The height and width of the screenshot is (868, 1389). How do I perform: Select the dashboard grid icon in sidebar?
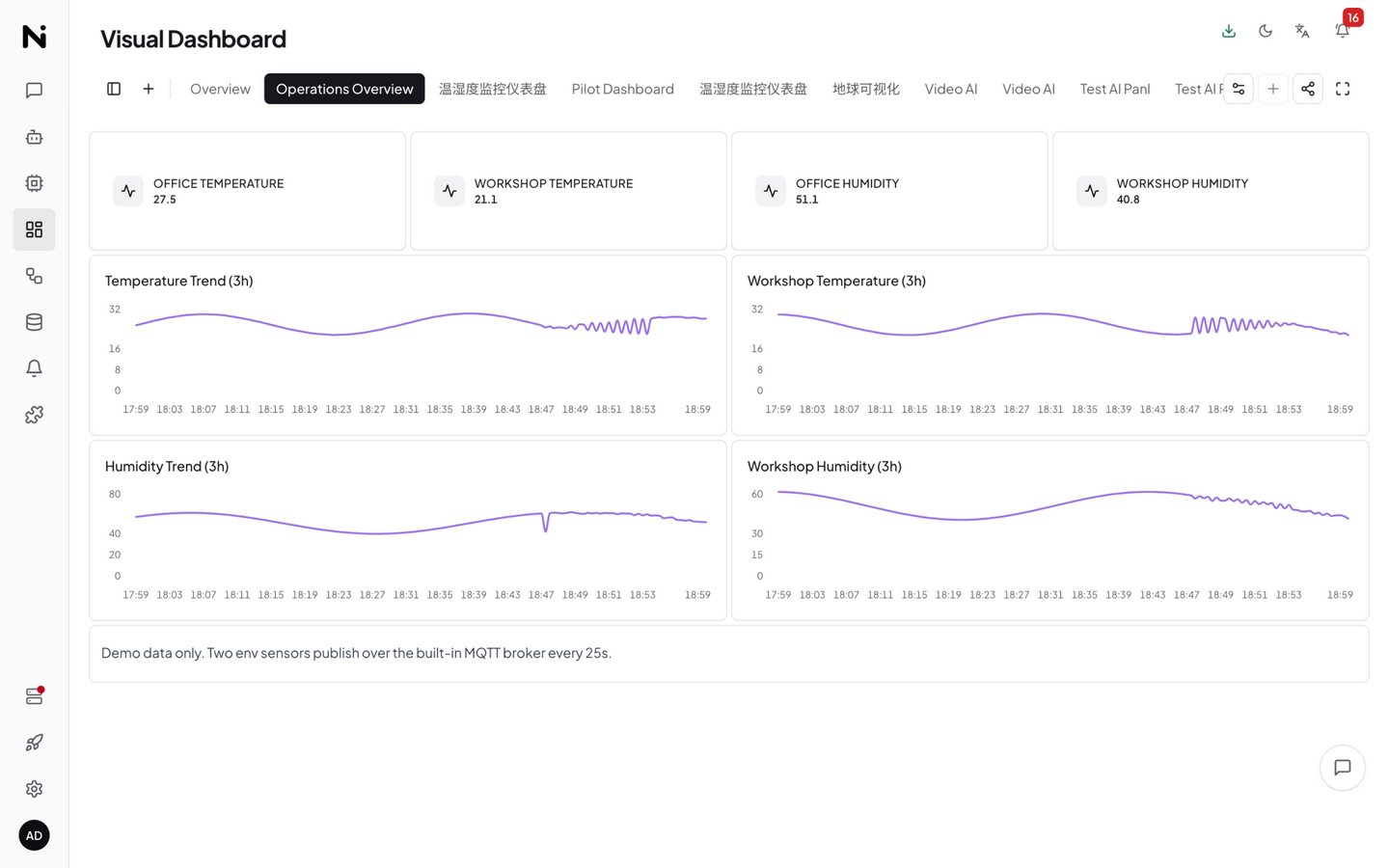click(34, 230)
